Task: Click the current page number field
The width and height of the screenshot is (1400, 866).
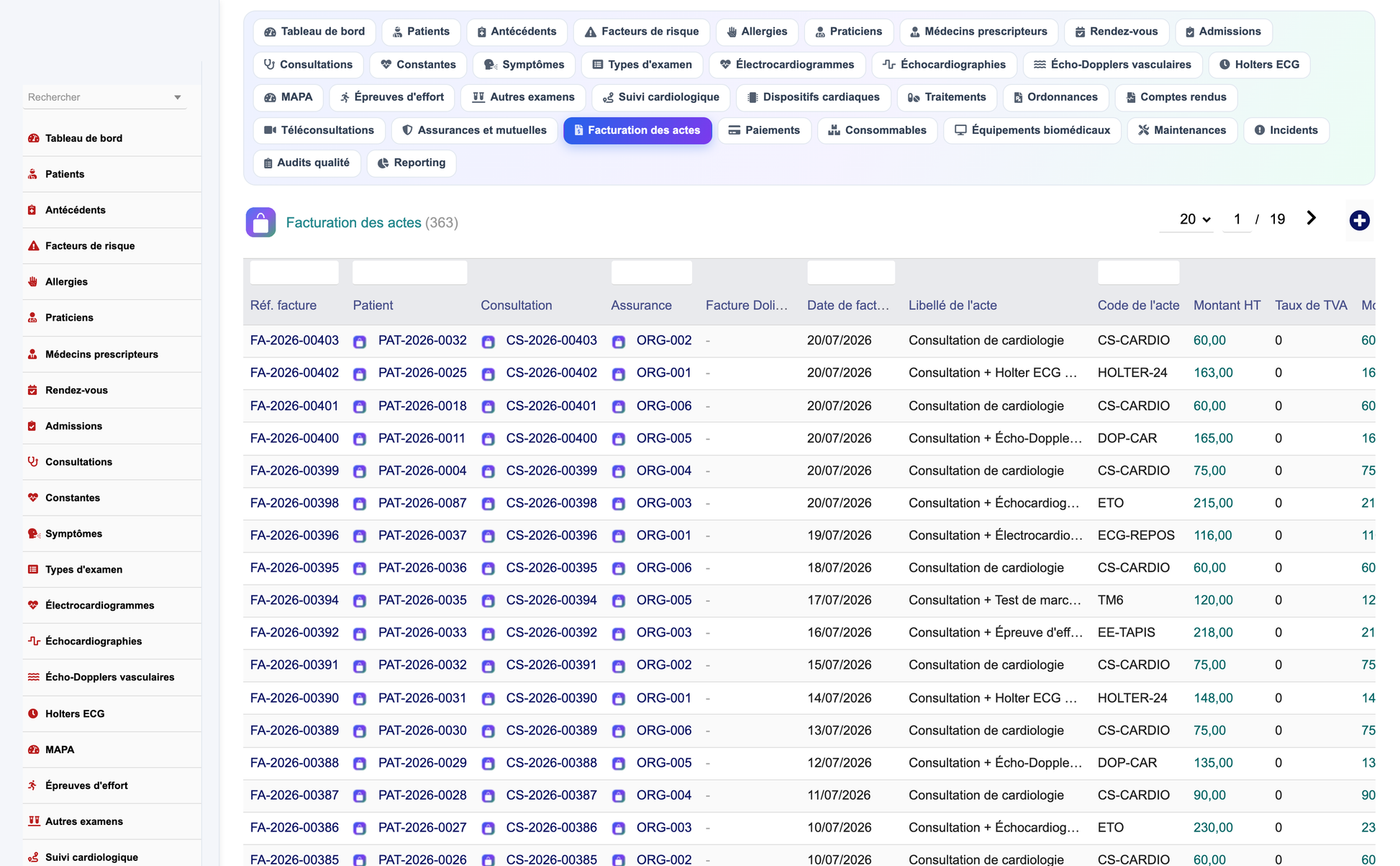Action: [1237, 219]
